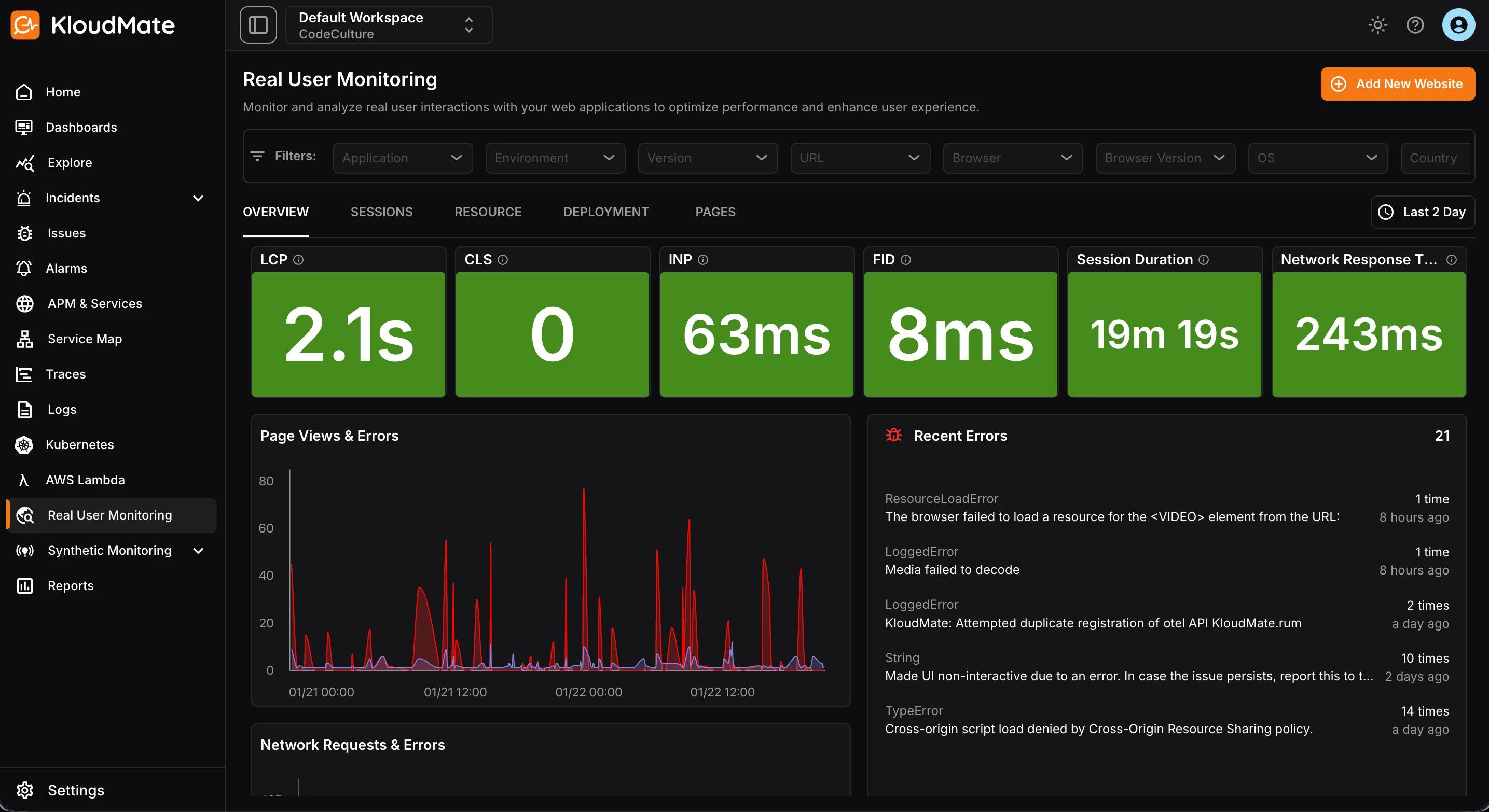This screenshot has height=812, width=1489.
Task: Click the FID 8ms metric tile
Action: tap(961, 334)
